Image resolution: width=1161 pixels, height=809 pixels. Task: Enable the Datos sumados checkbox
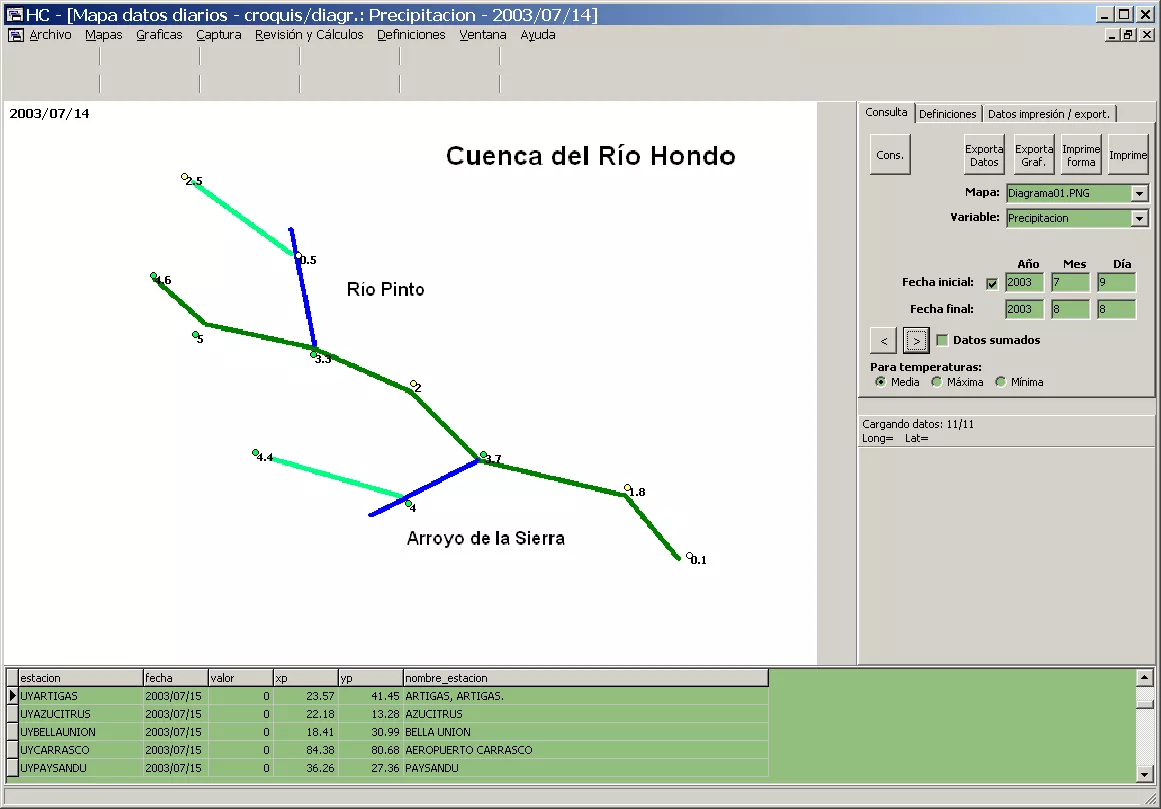[942, 340]
